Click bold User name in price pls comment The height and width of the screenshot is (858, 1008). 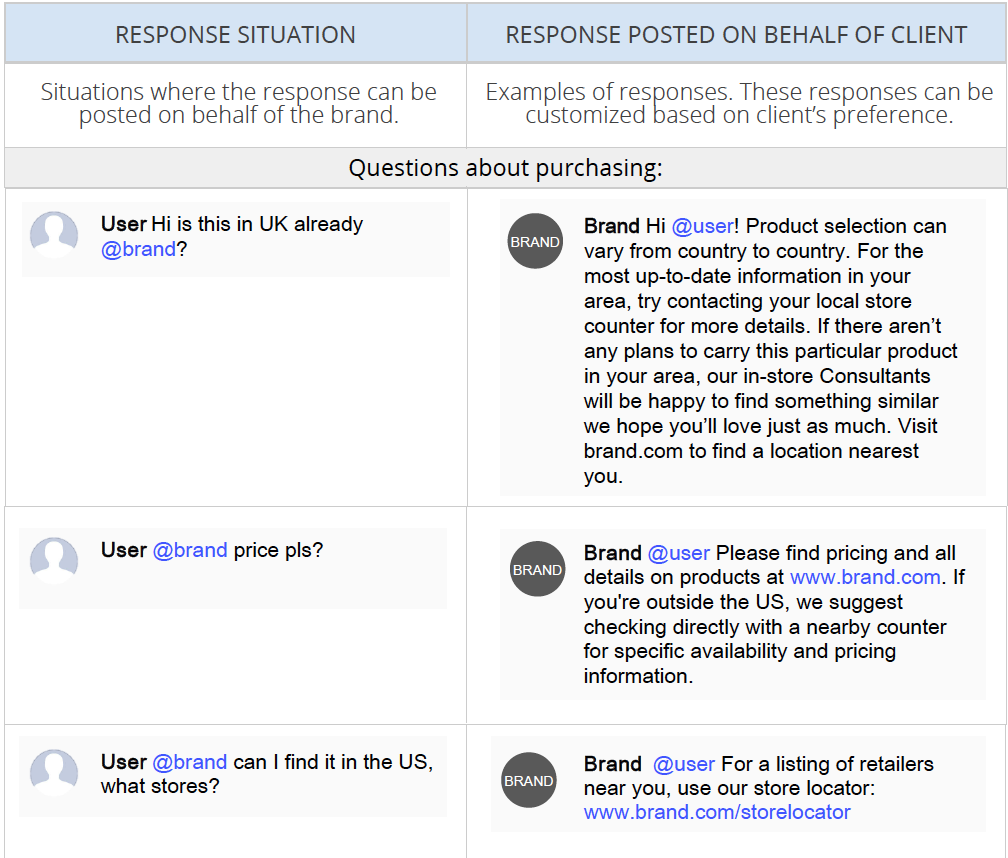click(x=124, y=550)
